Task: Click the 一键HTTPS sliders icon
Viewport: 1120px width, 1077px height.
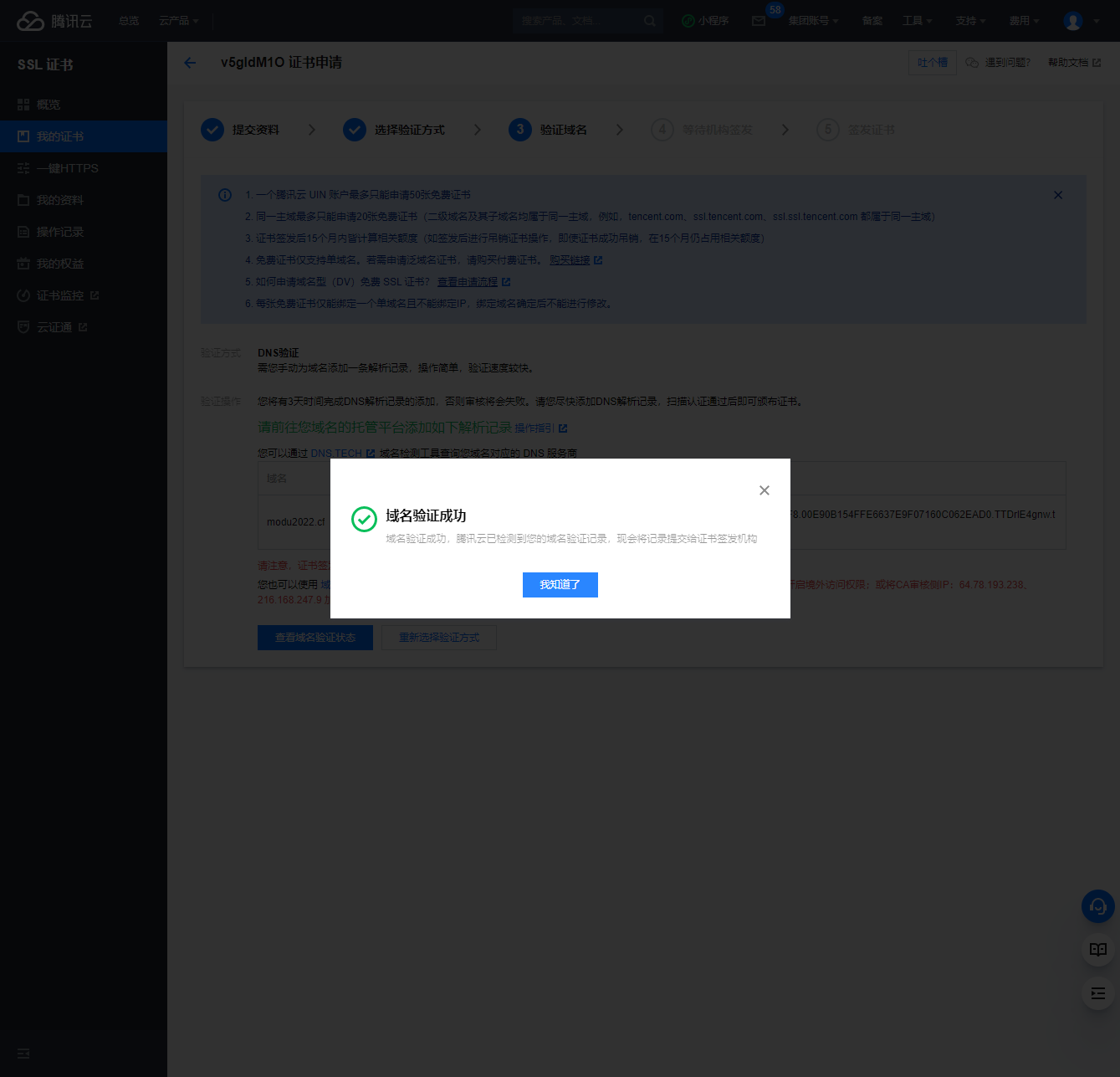Action: pos(23,168)
